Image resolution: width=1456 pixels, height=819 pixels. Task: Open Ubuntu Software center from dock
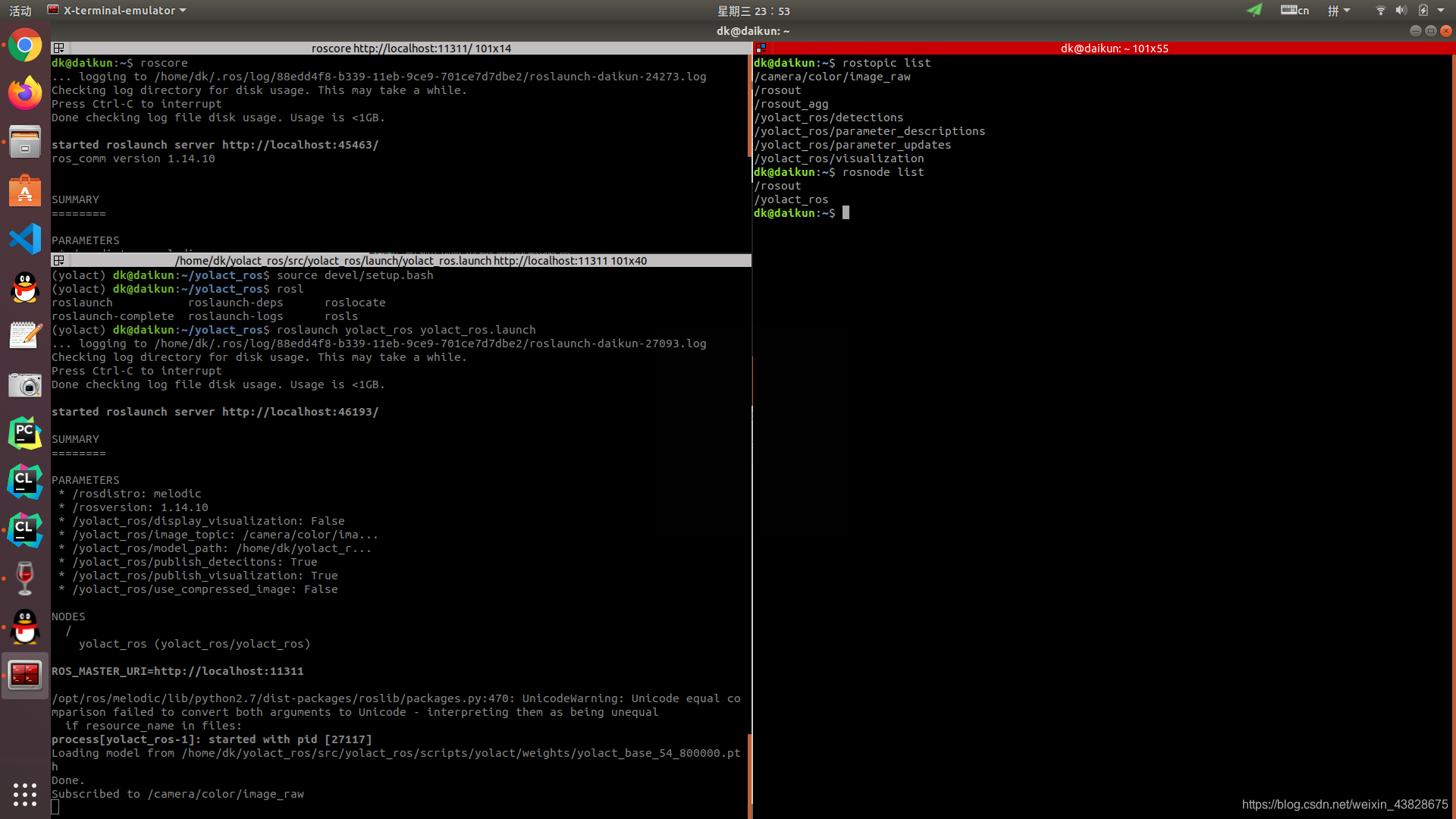pos(25,191)
